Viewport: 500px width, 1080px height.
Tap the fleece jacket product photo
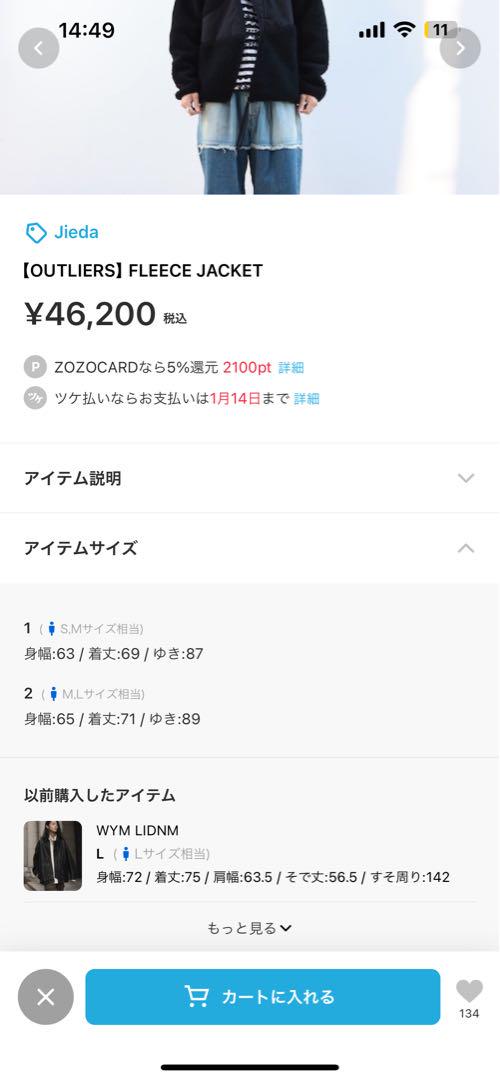[x=250, y=97]
